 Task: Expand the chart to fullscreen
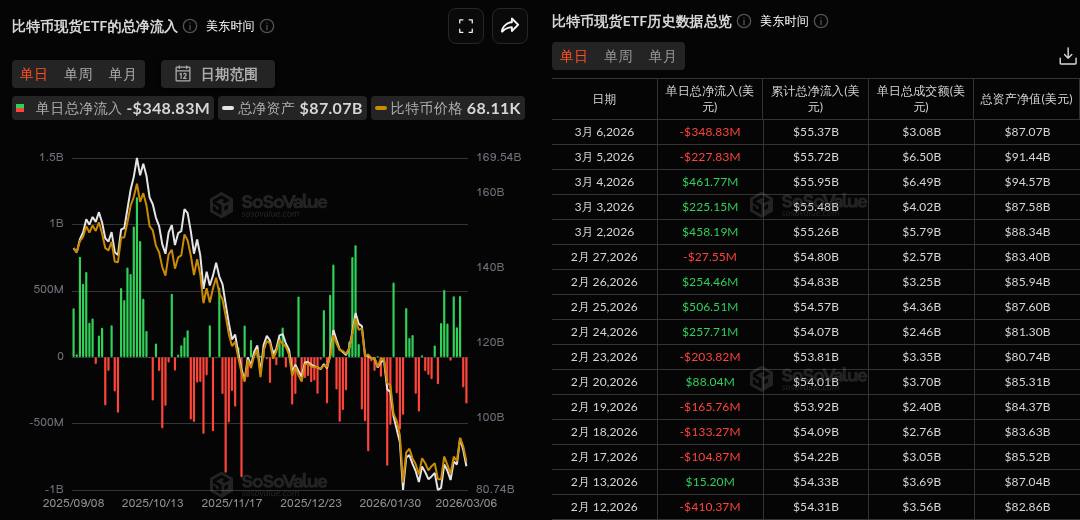[x=465, y=27]
